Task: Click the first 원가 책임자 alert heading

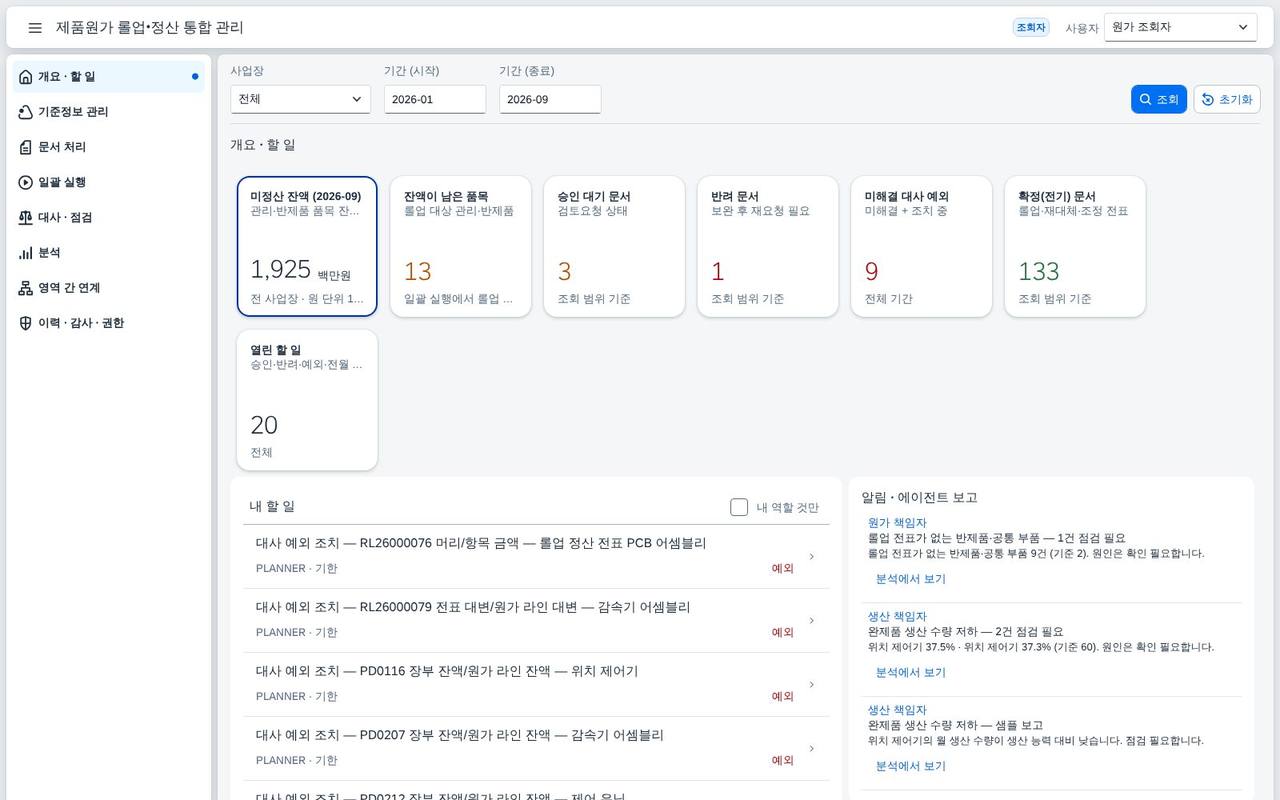Action: pos(897,523)
